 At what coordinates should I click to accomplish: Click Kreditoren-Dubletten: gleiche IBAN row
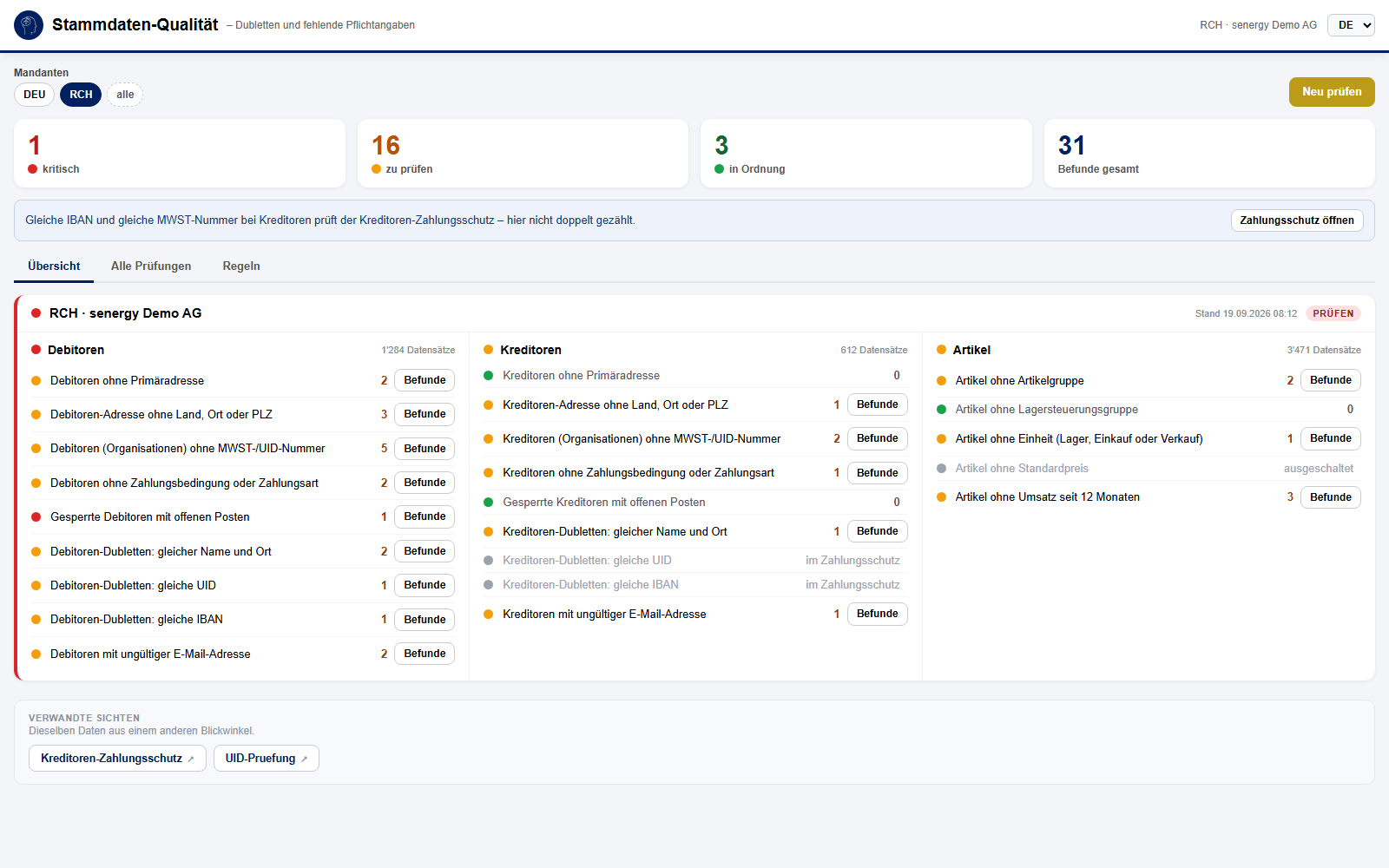[x=695, y=585]
